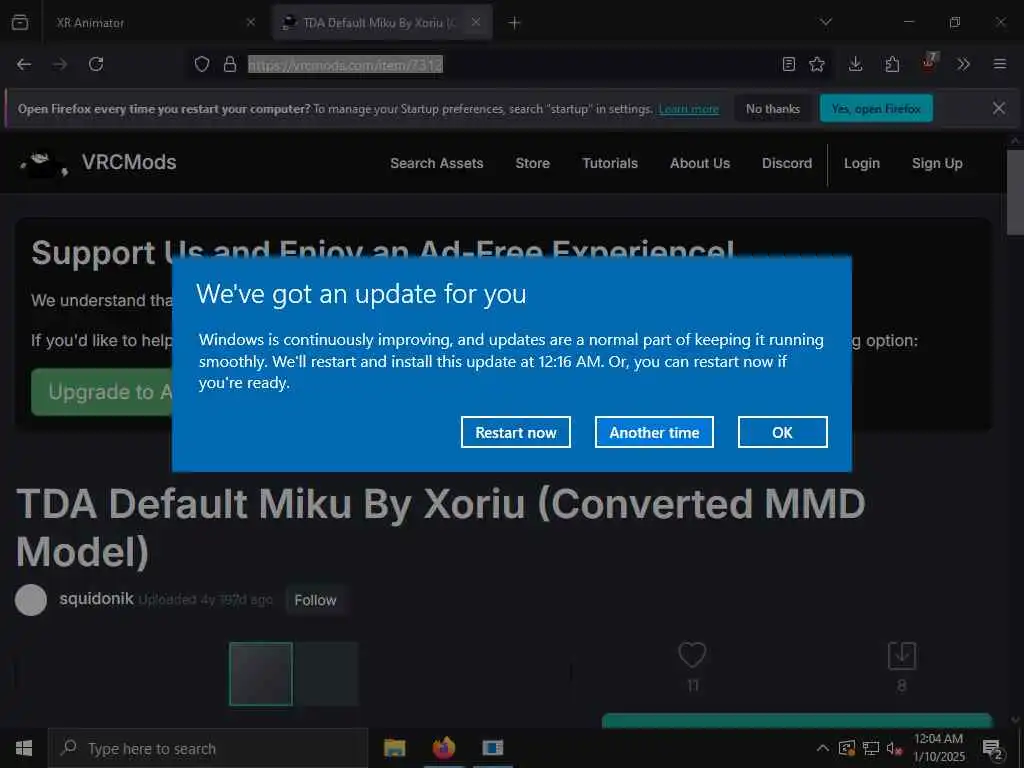
Task: Open Search Assets nav item
Action: pyautogui.click(x=436, y=163)
